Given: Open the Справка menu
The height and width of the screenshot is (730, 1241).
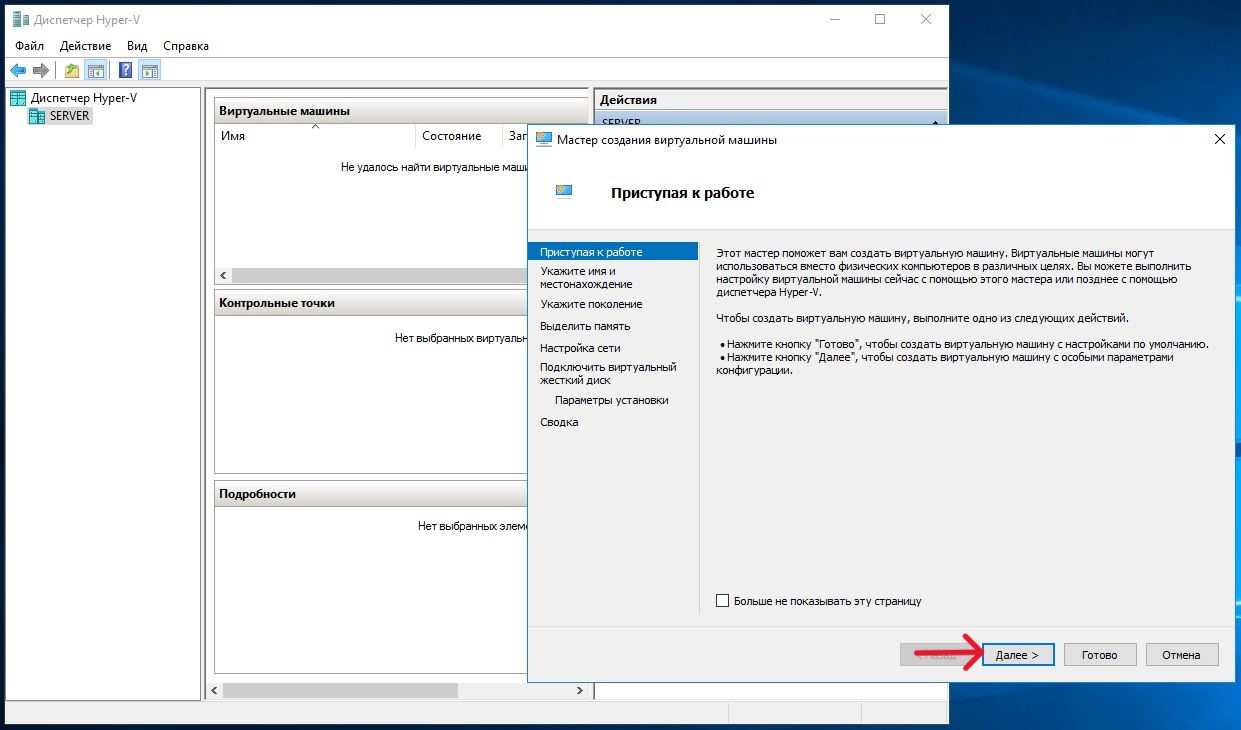Looking at the screenshot, I should tap(185, 46).
